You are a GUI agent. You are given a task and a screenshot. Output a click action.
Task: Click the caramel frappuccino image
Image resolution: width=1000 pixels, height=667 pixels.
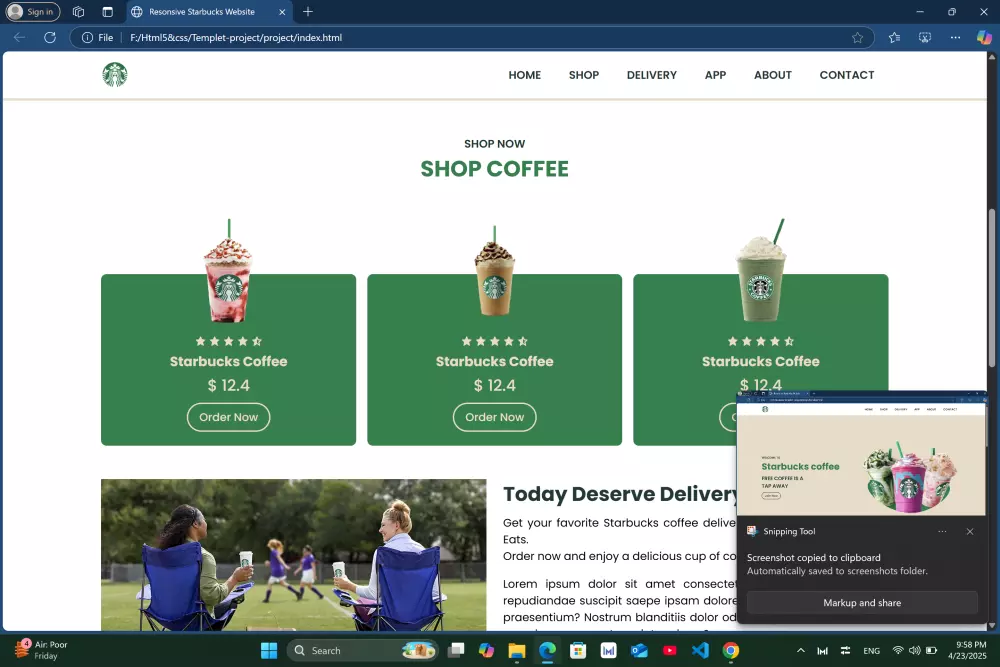click(494, 270)
